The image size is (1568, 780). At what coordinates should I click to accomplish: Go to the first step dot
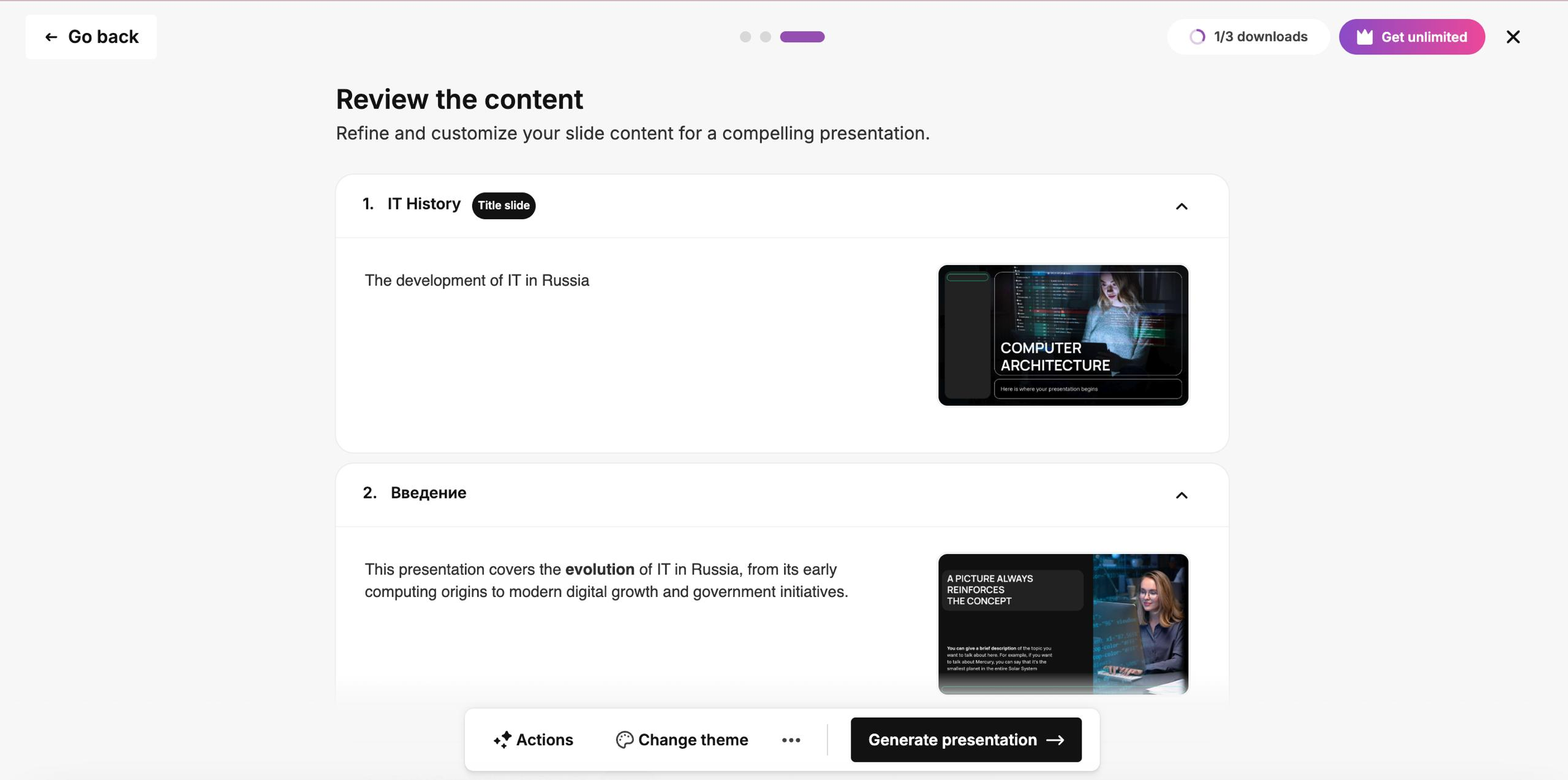(x=745, y=37)
